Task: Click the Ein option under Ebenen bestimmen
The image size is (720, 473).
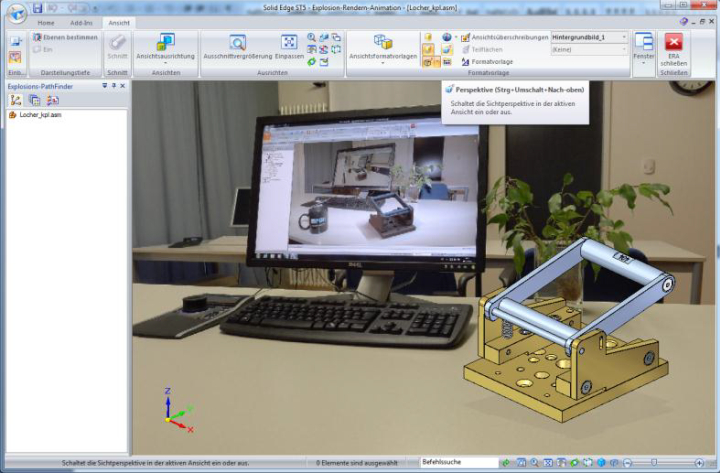Action: point(43,49)
